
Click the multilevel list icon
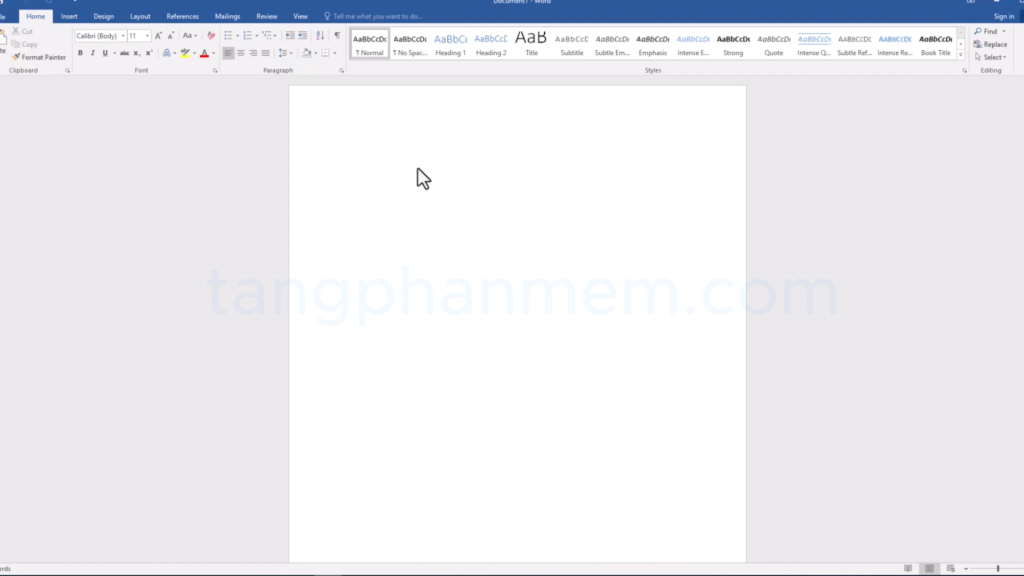coord(267,36)
